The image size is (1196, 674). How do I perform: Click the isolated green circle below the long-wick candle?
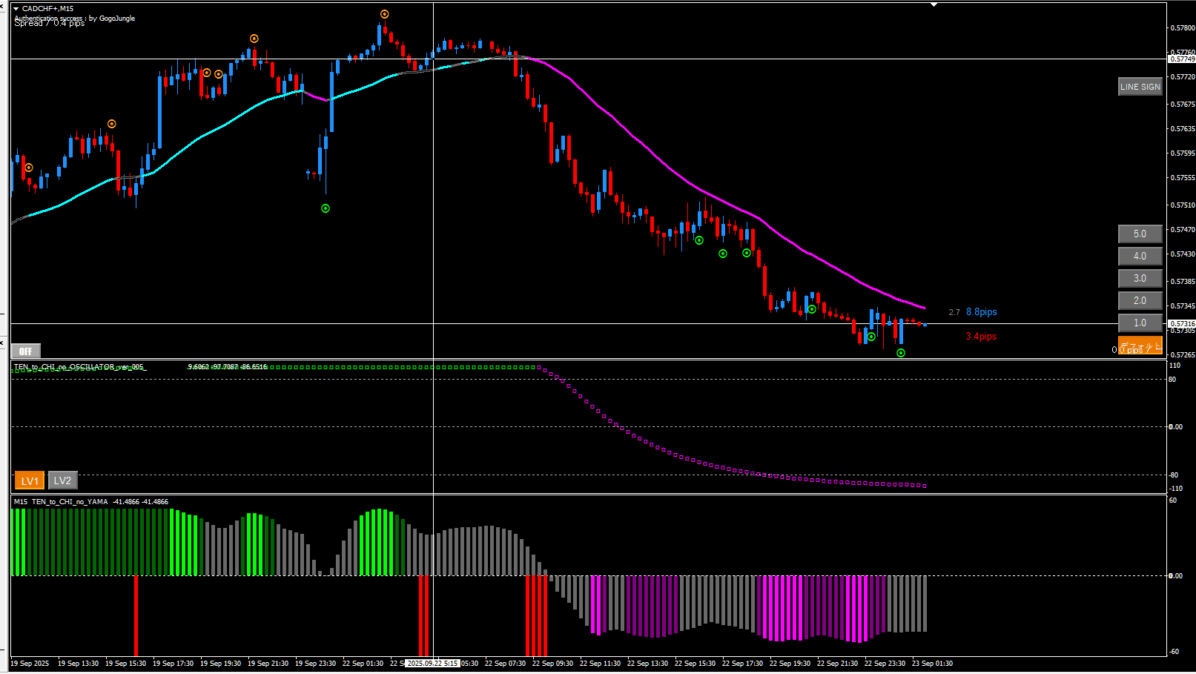[325, 208]
